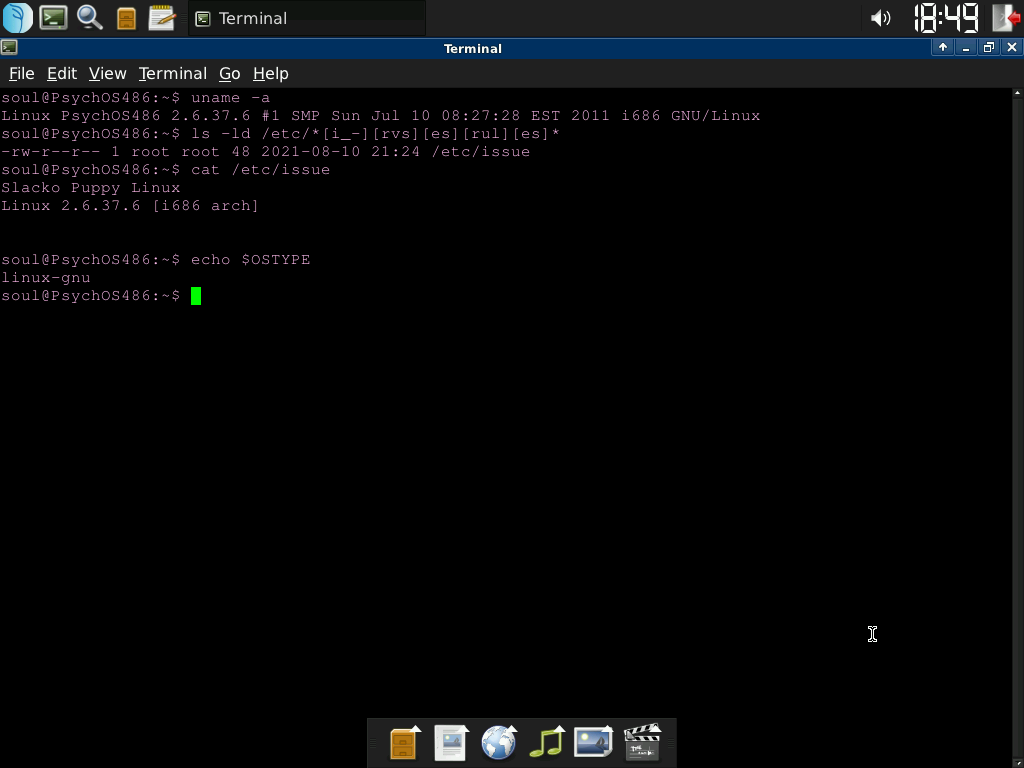The width and height of the screenshot is (1024, 768).
Task: Open the Edit menu
Action: [62, 73]
